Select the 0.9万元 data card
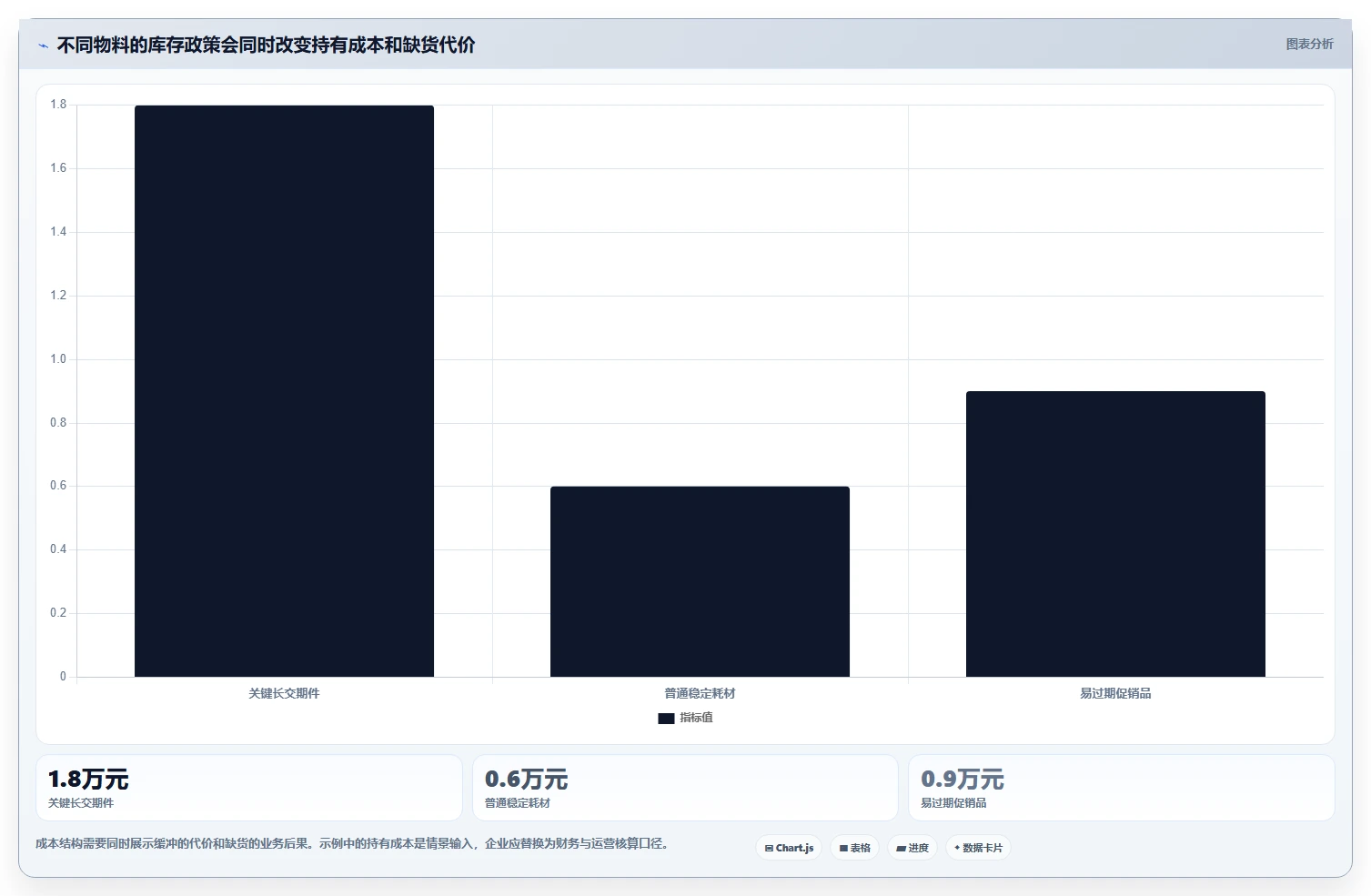This screenshot has width=1371, height=896. [x=1122, y=788]
